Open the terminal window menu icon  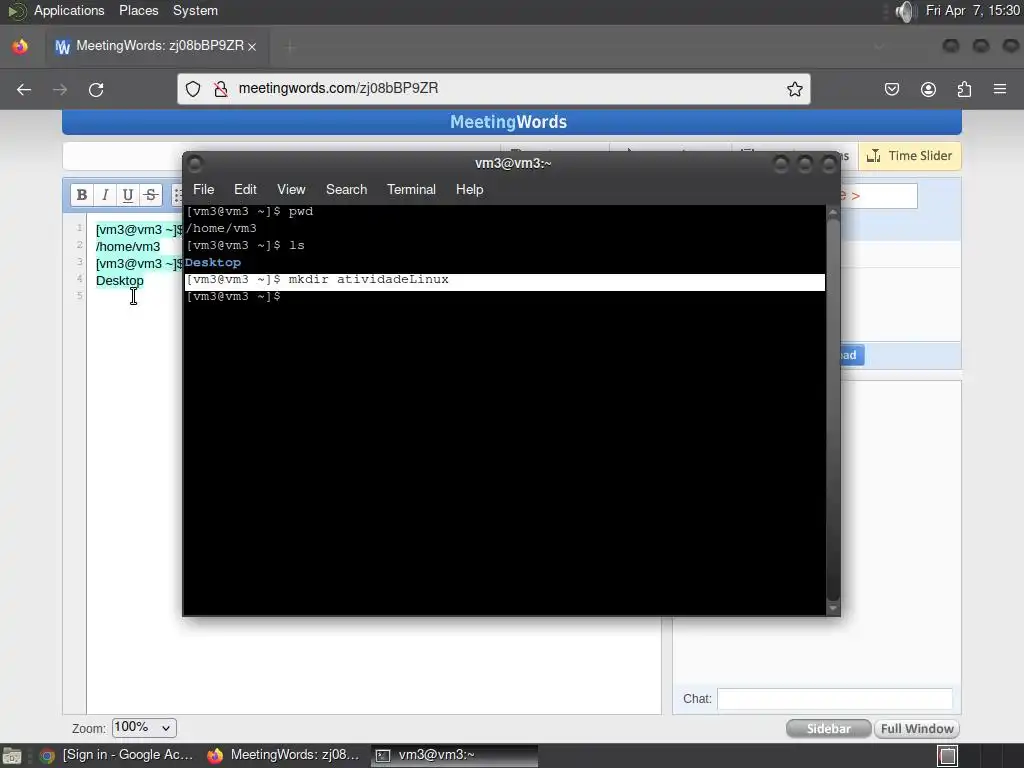[x=195, y=163]
